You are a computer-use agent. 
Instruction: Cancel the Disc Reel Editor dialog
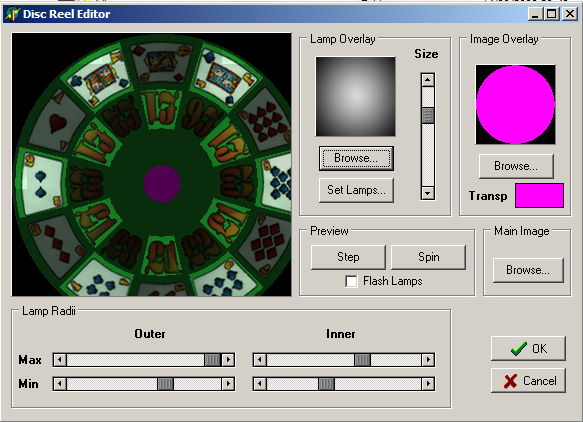coord(528,380)
